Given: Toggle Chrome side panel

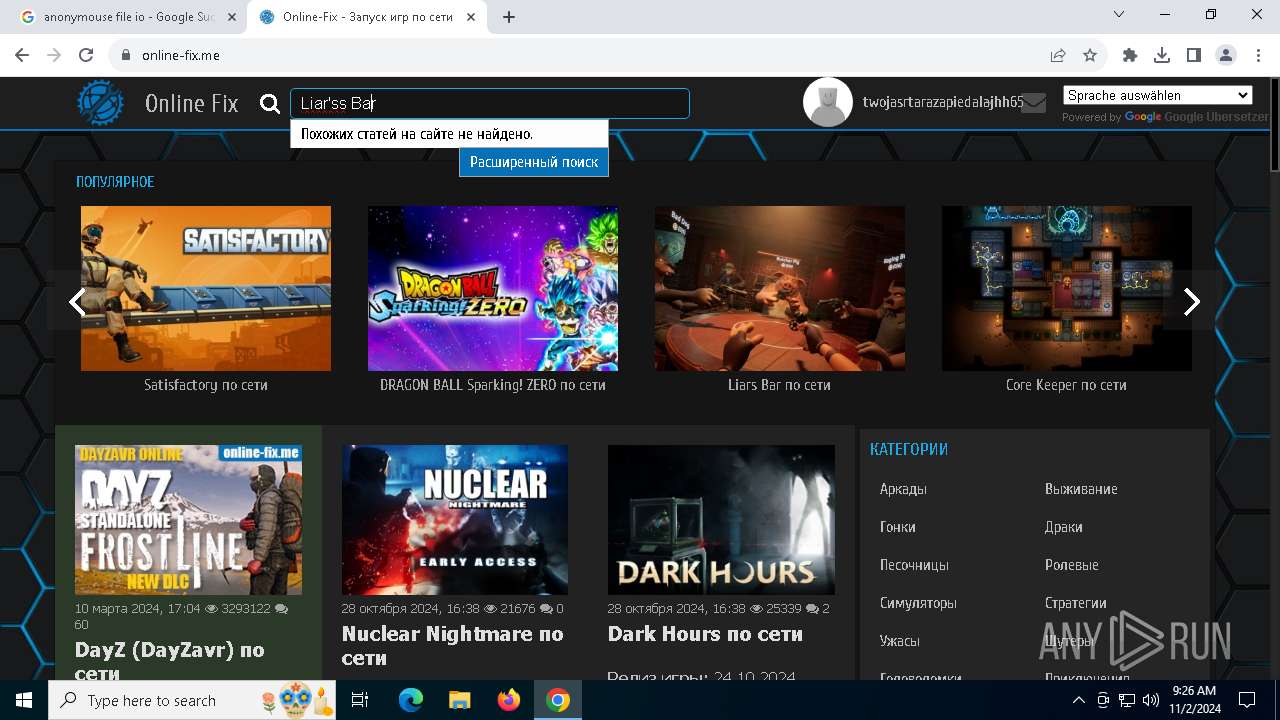Looking at the screenshot, I should (1194, 55).
